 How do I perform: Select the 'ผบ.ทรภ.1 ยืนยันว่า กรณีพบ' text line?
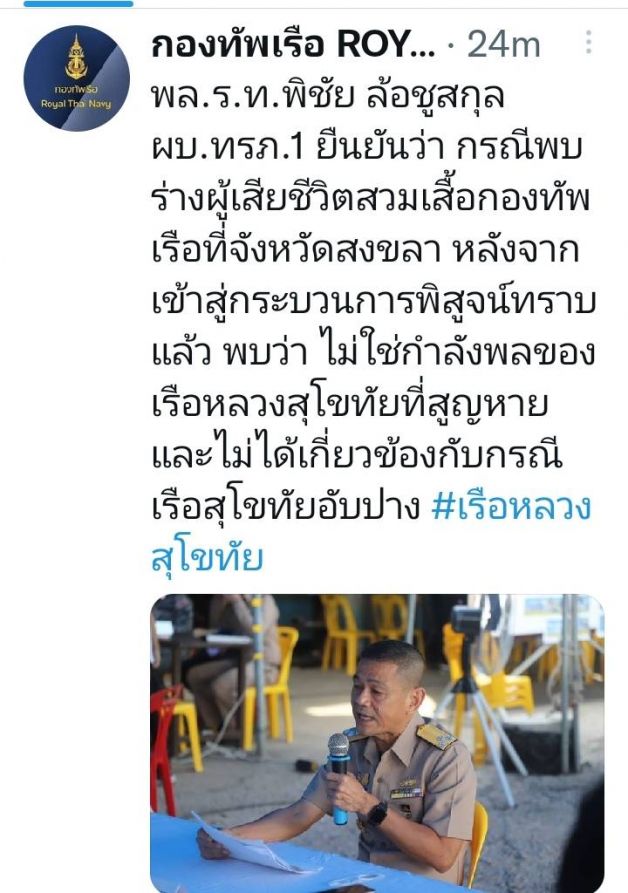367,148
